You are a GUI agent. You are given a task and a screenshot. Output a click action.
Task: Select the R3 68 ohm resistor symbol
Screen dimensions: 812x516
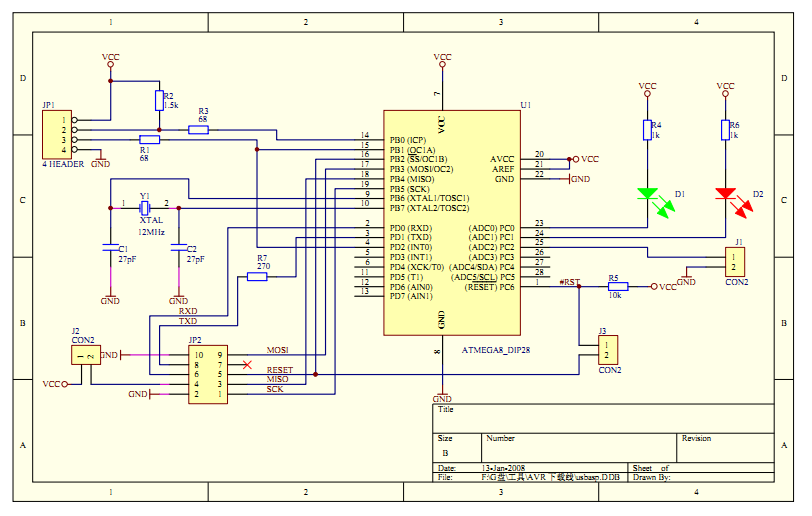[x=198, y=130]
